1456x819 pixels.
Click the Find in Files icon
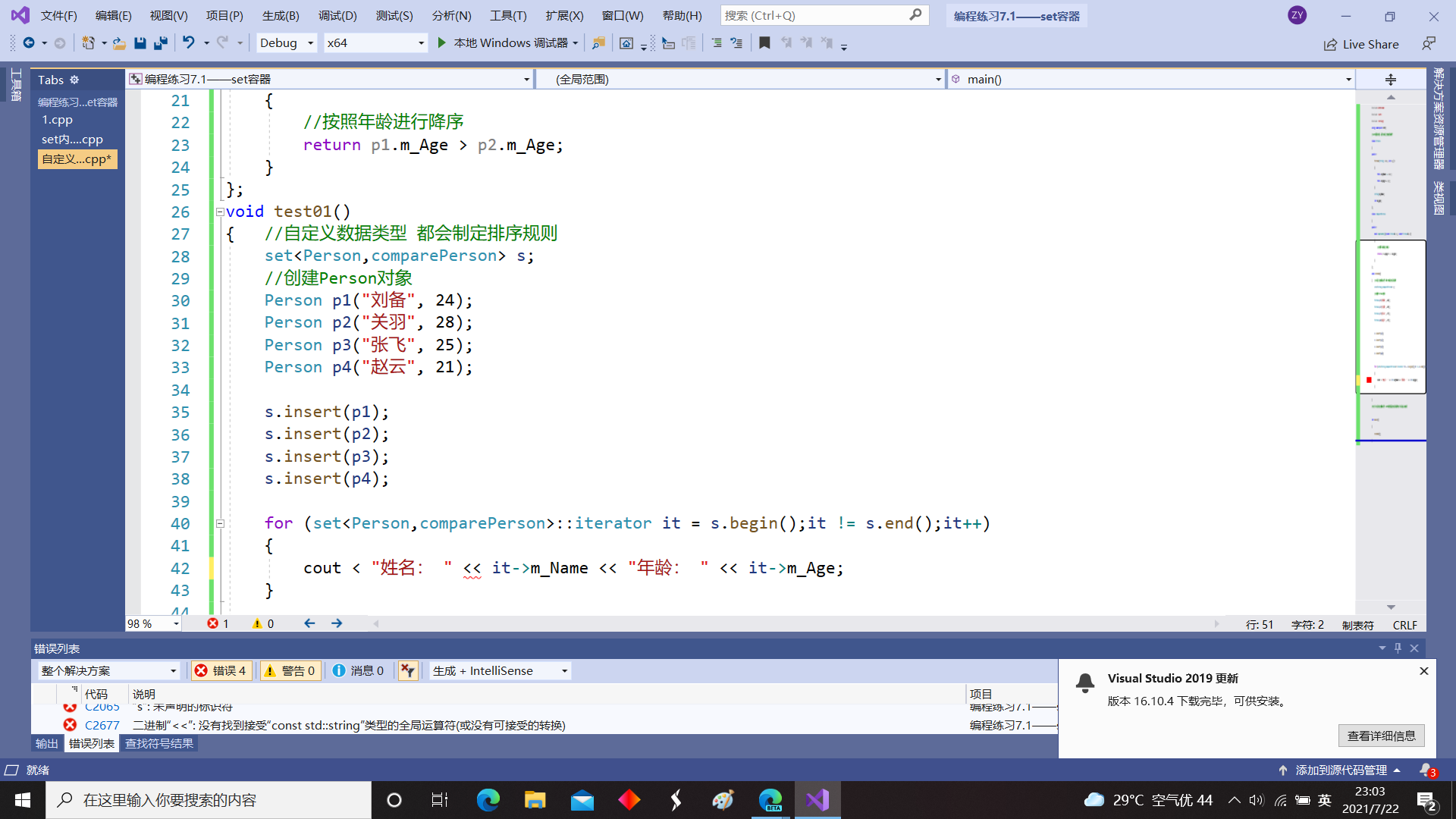[x=598, y=43]
